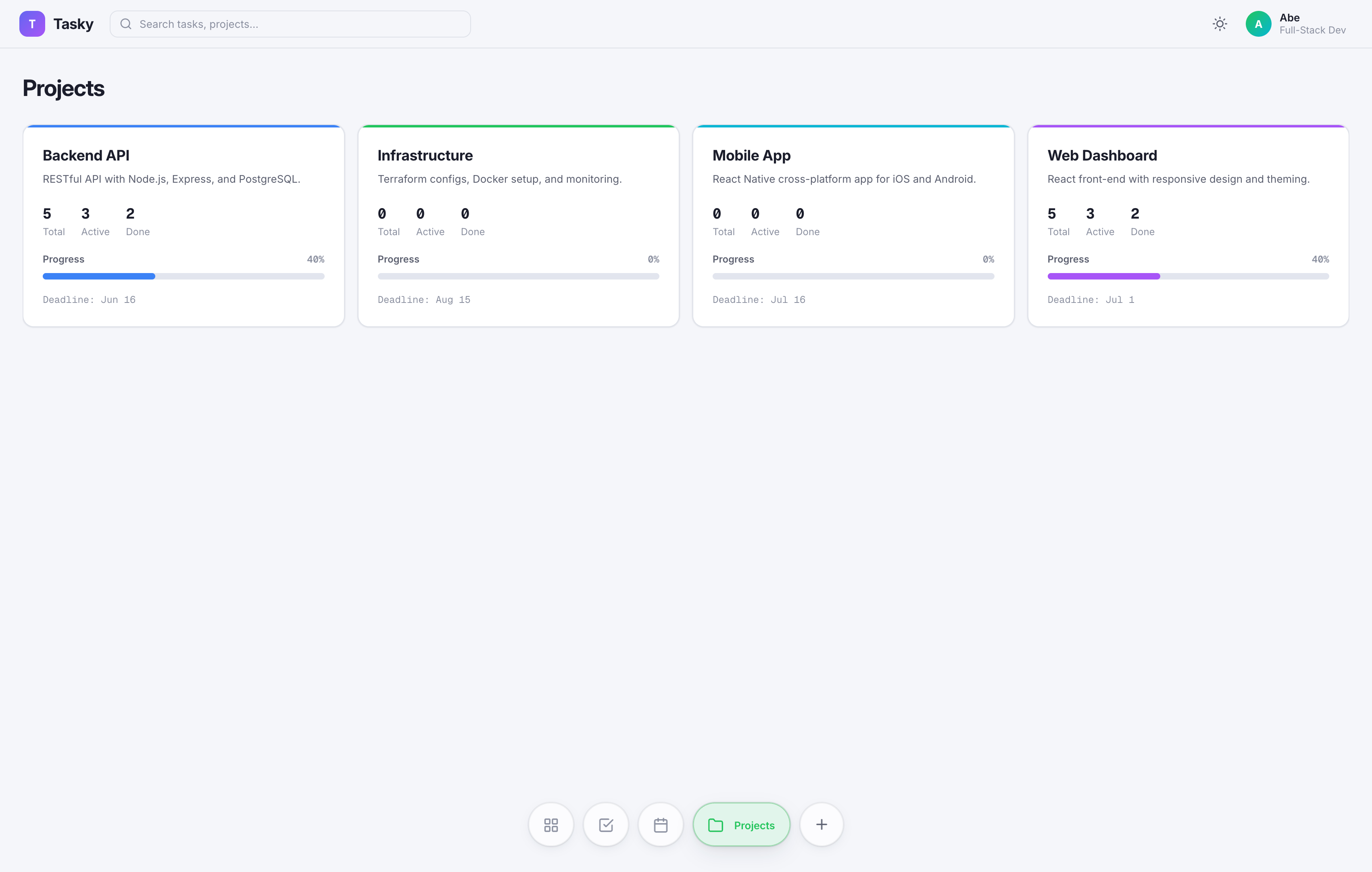1372x872 pixels.
Task: Open the Infrastructure project card title
Action: click(425, 156)
